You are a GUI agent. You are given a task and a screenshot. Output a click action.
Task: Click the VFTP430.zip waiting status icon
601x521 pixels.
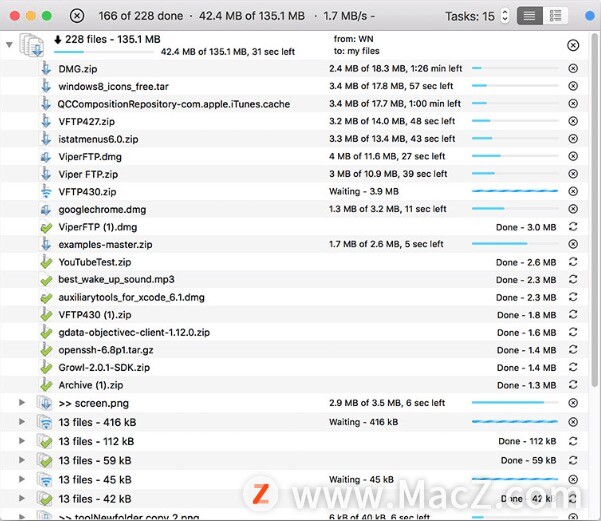(46, 191)
